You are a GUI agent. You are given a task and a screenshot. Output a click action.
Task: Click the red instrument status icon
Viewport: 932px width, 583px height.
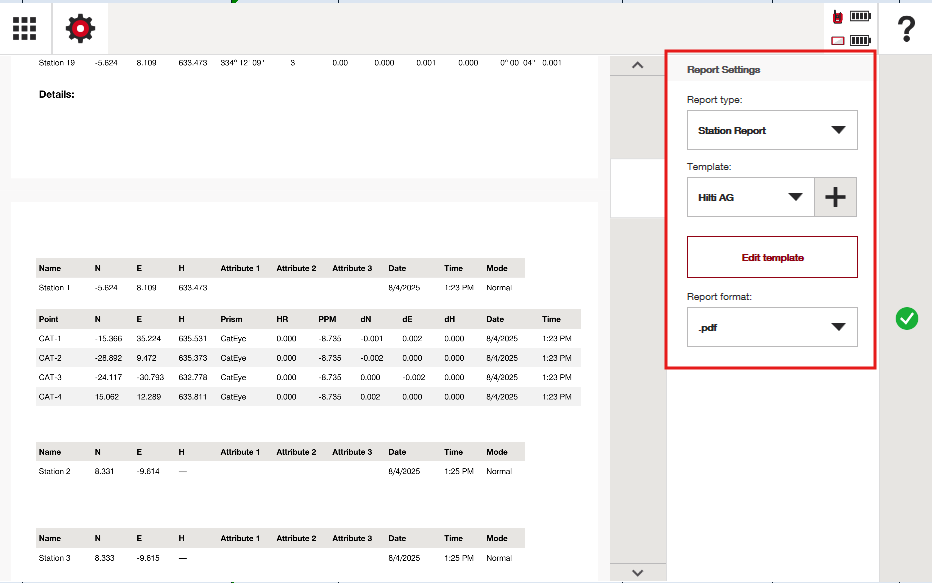pos(837,17)
